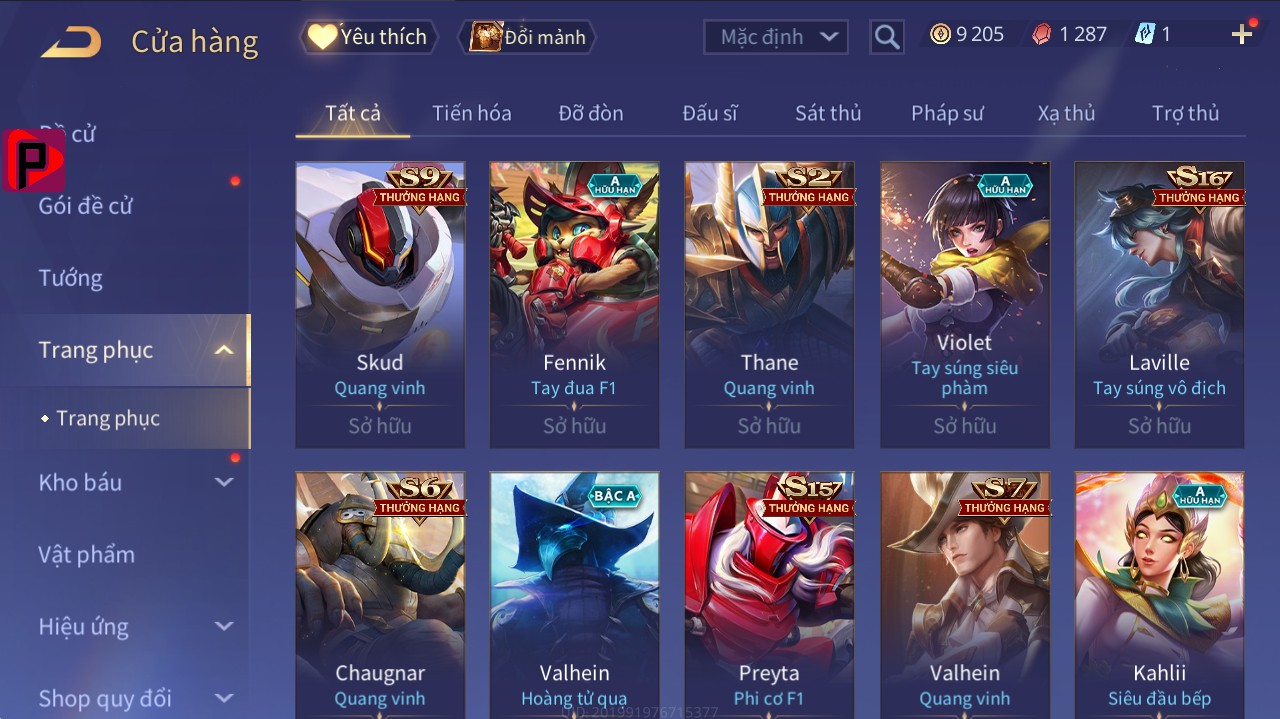Viewport: 1280px width, 719px height.
Task: Open the Skud Quang vinh skin card
Action: [x=380, y=305]
